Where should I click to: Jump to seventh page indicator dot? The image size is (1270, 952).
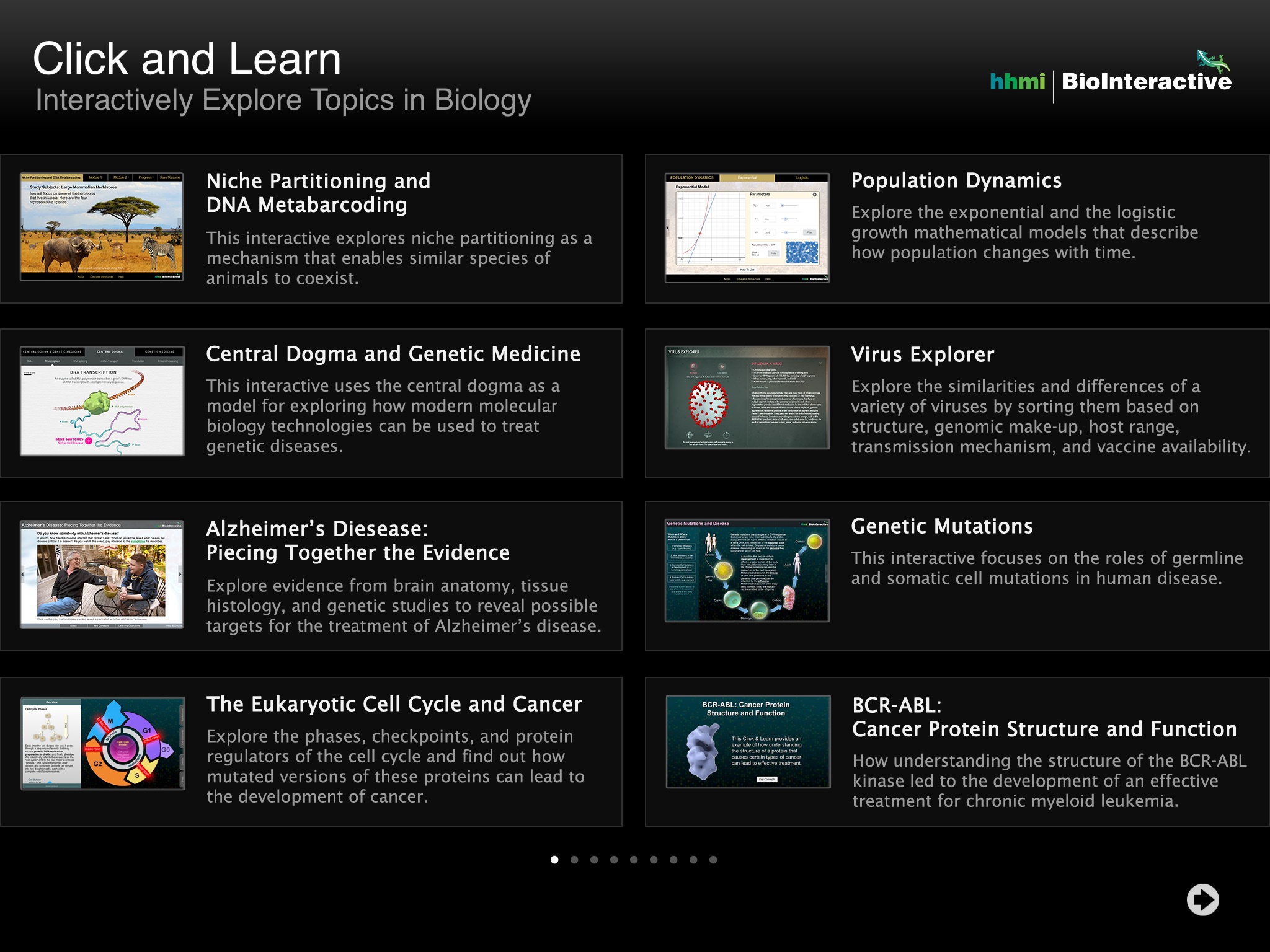pos(673,860)
